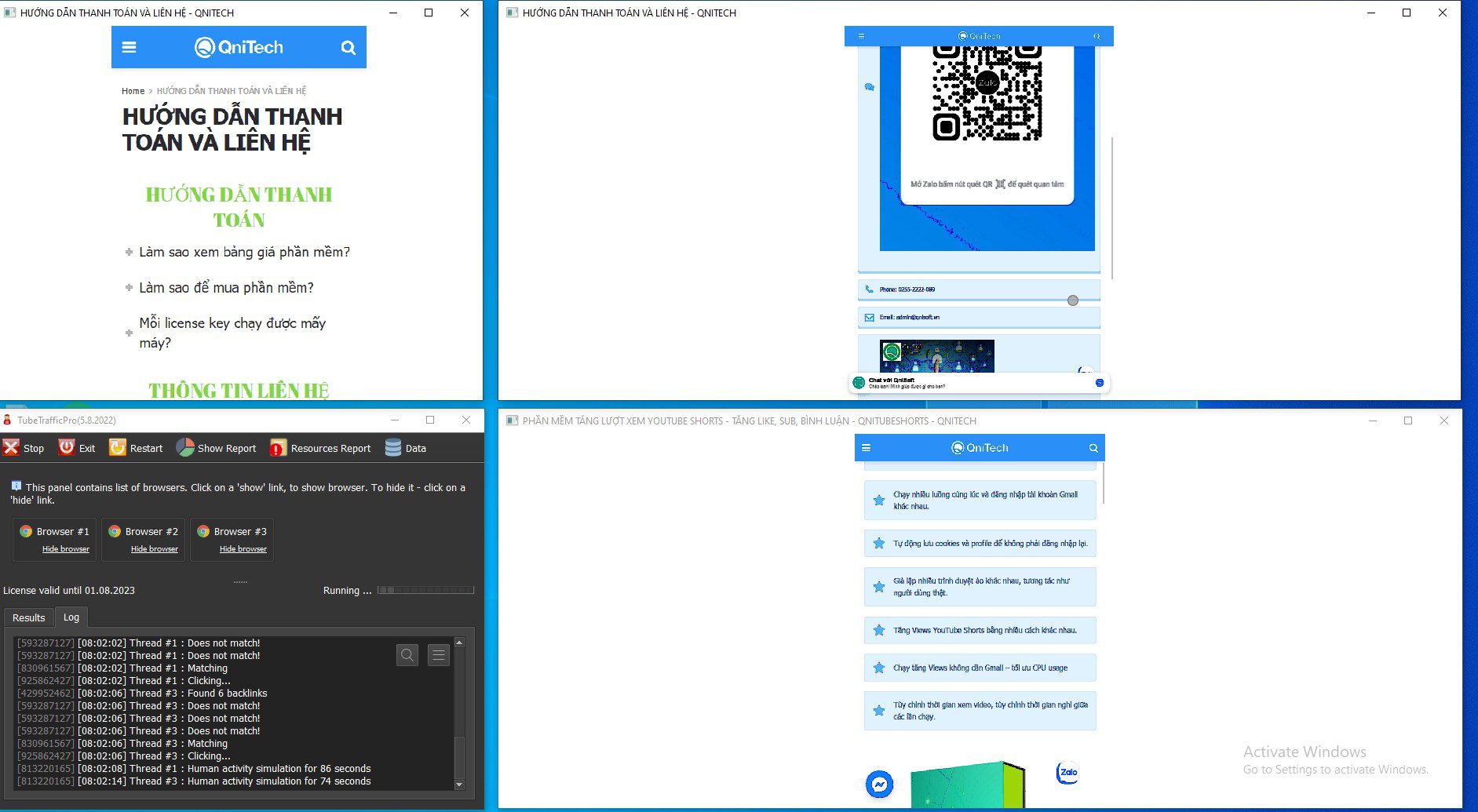Expand 'Làm sao để mua phần mềm?'
Image resolution: width=1478 pixels, height=812 pixels.
pyautogui.click(x=220, y=288)
